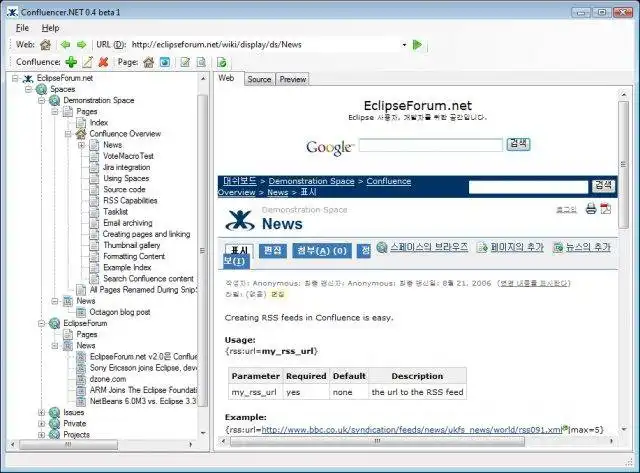640x473 pixels.
Task: Click the Google search text box
Action: click(x=431, y=145)
